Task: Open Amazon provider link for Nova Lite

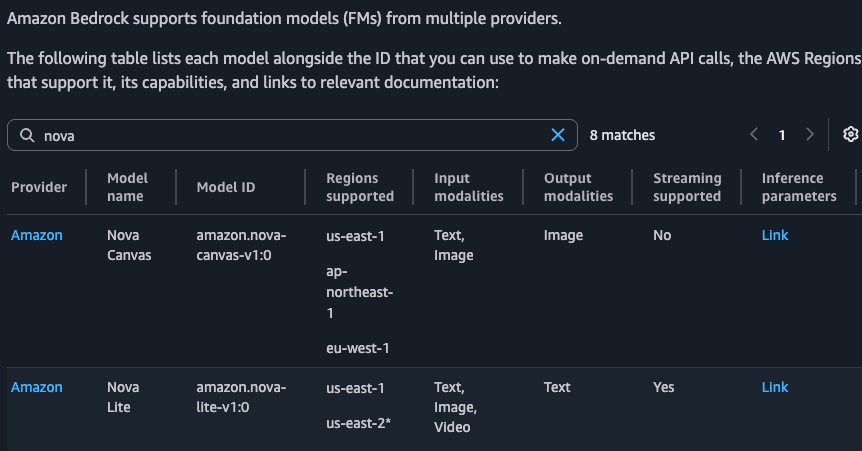Action: pos(37,387)
